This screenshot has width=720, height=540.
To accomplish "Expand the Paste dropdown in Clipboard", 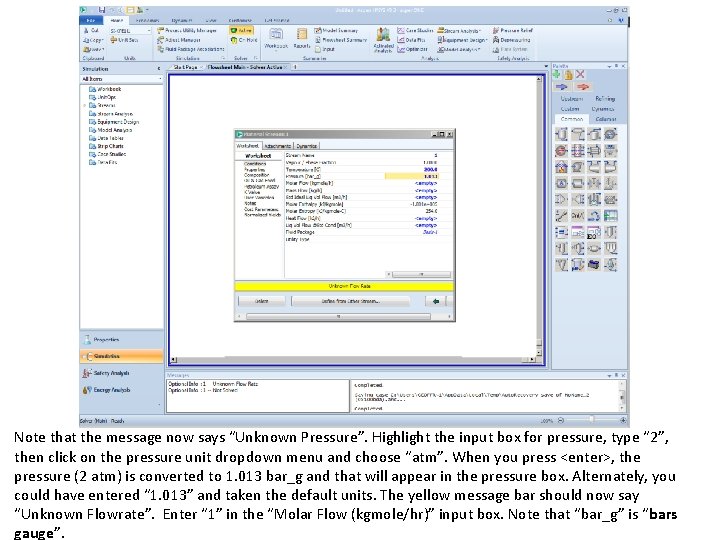I will click(x=94, y=49).
